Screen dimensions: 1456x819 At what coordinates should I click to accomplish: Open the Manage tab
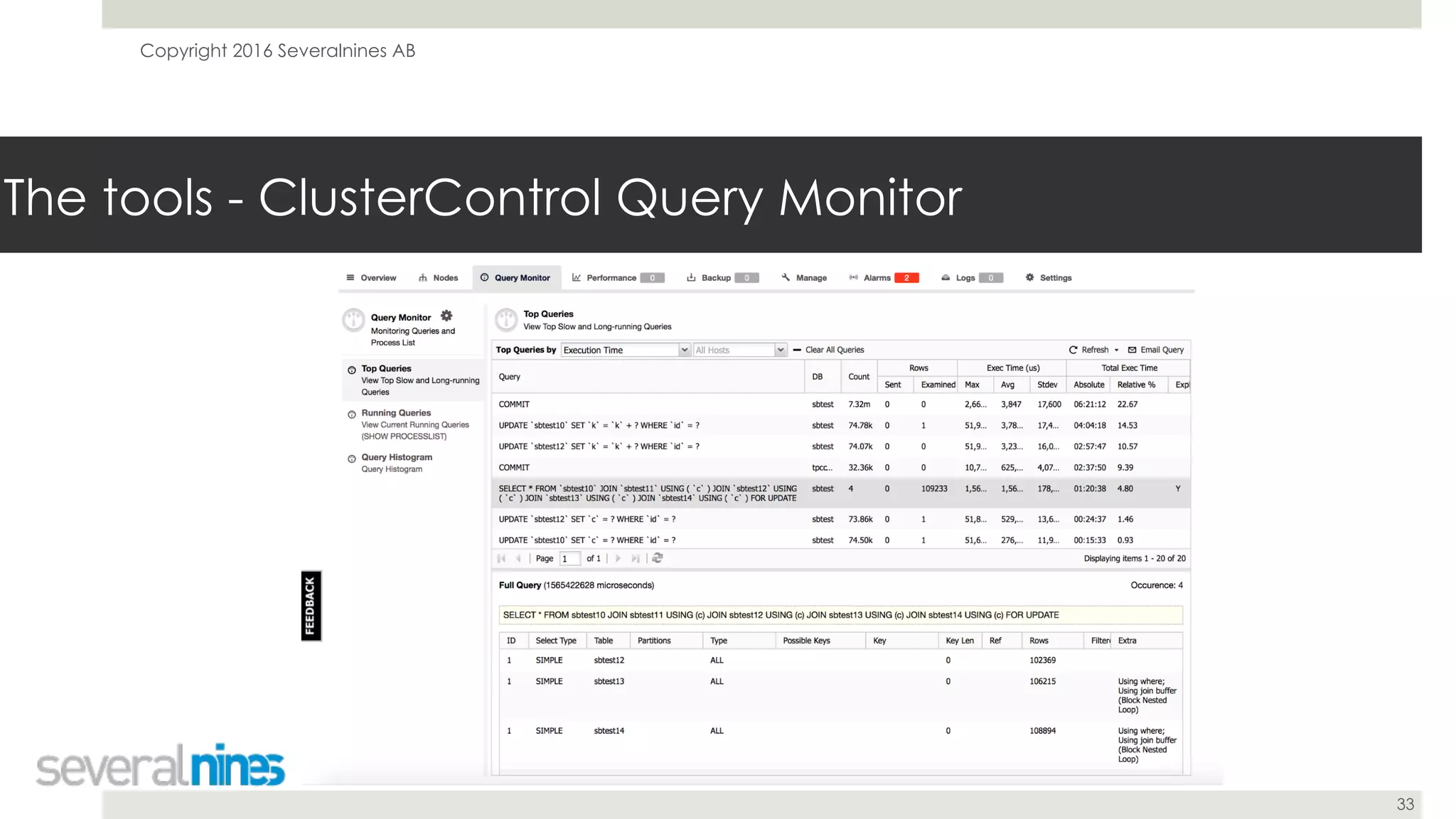pos(804,278)
